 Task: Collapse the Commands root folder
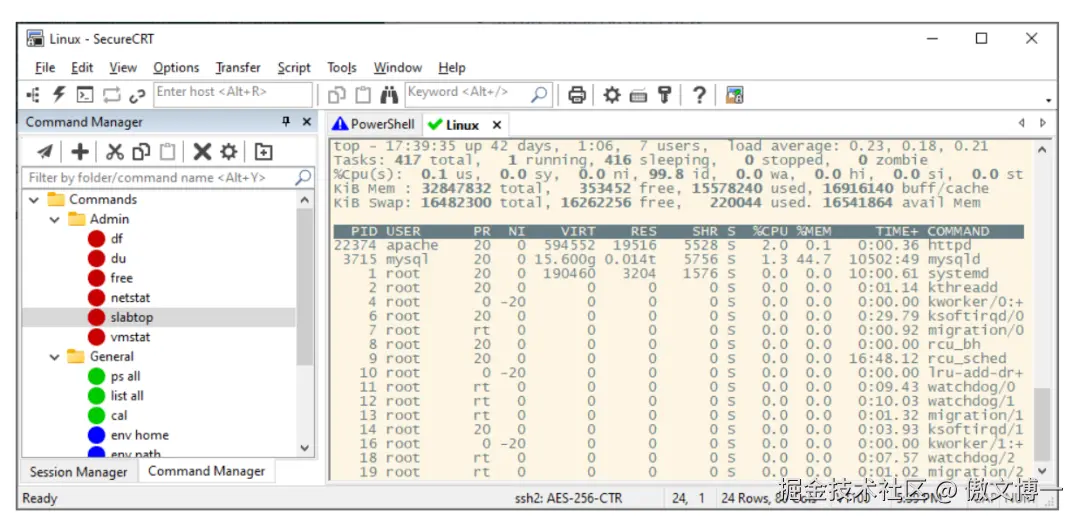click(x=34, y=200)
